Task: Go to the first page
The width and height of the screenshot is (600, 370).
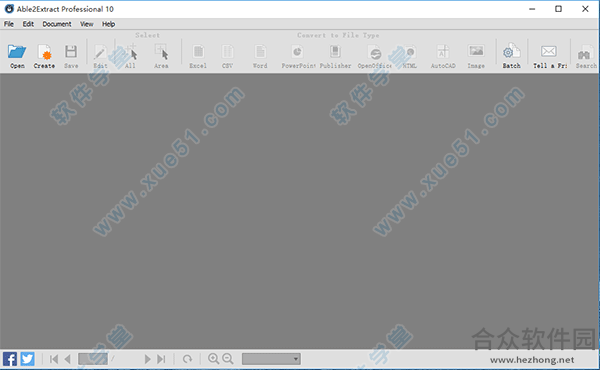Action: (x=54, y=359)
